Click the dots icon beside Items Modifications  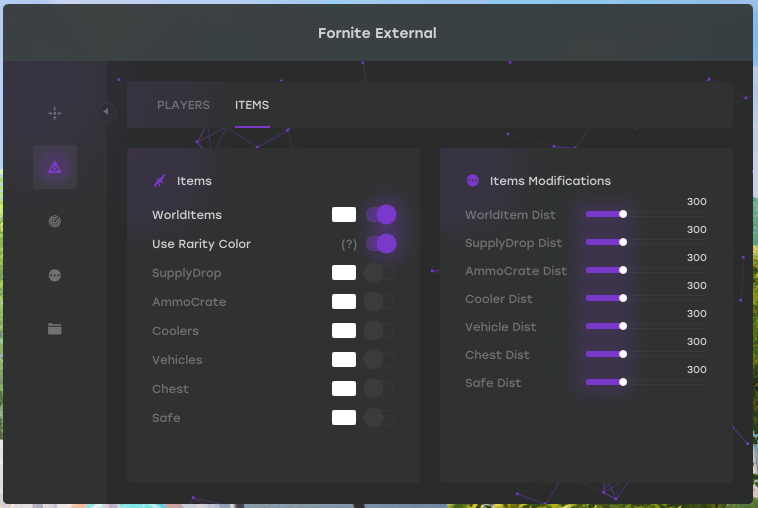click(x=473, y=181)
